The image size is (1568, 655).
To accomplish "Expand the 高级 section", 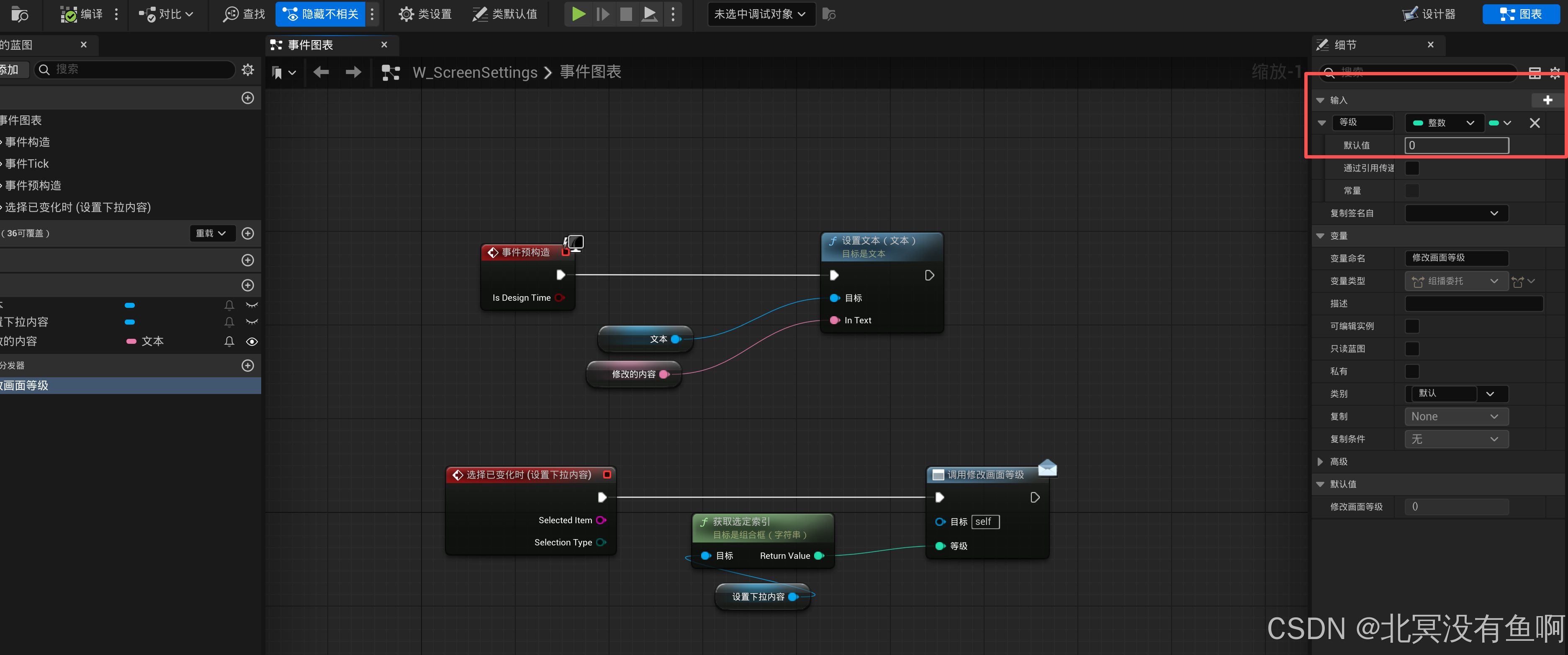I will click(1320, 462).
